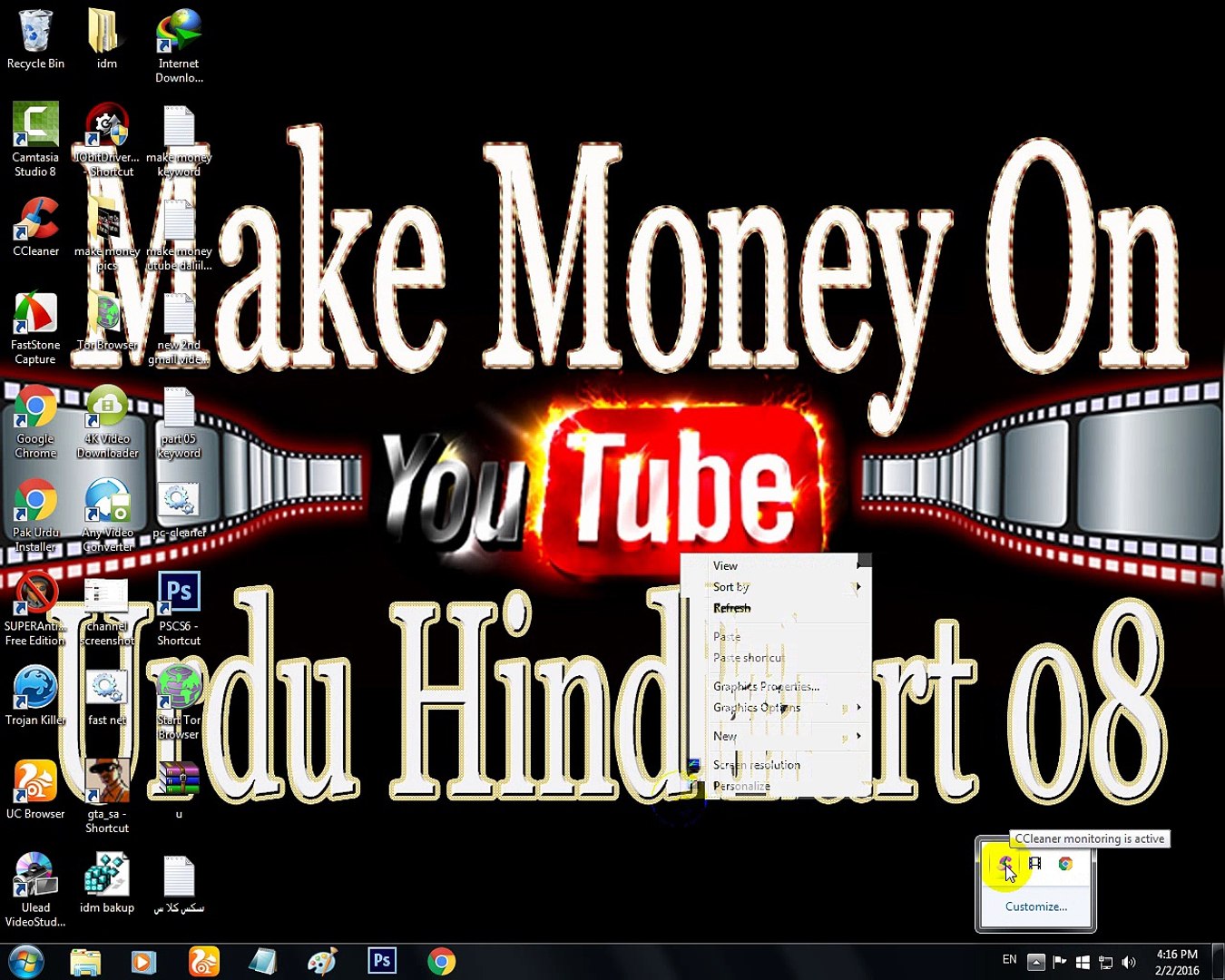
Task: Open the volume speaker tray icon
Action: tap(1129, 962)
